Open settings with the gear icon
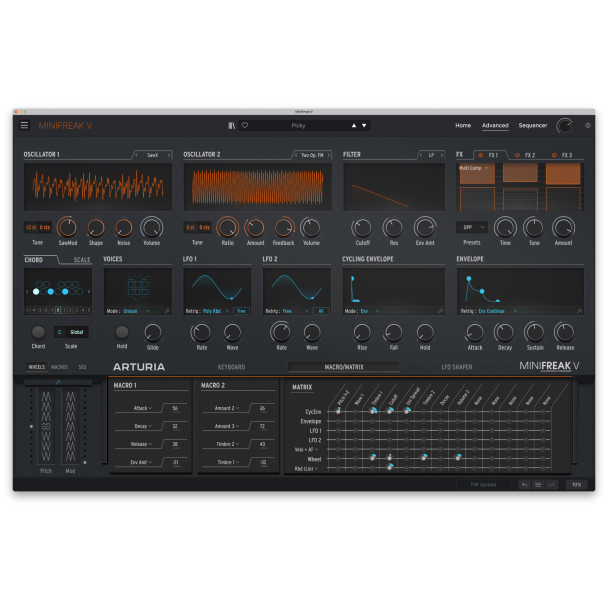Image resolution: width=608 pixels, height=608 pixels. [587, 126]
